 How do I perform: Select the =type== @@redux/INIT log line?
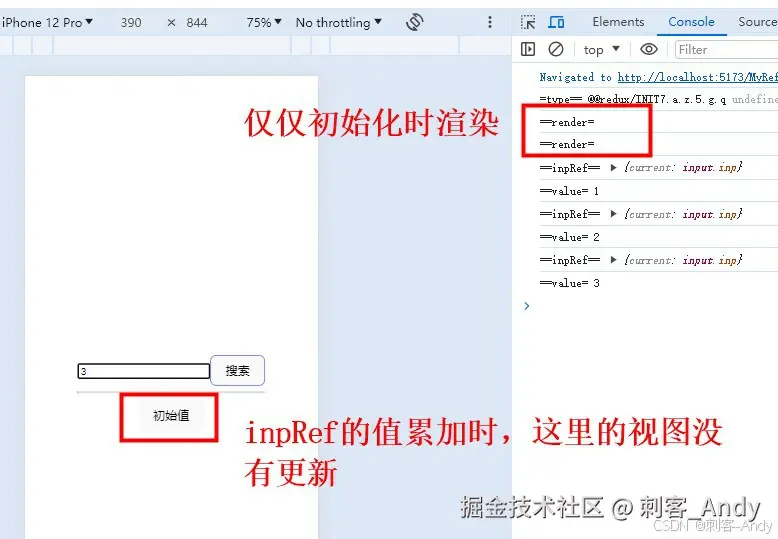coord(658,99)
